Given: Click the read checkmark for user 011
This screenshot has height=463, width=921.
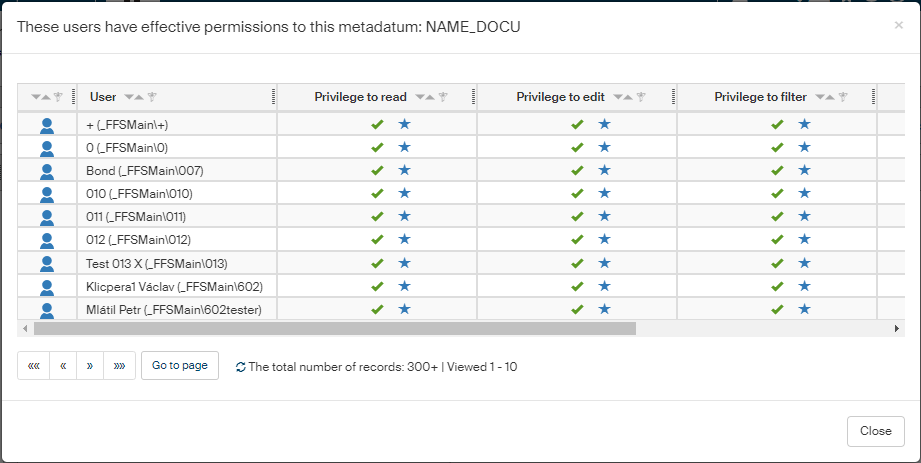Looking at the screenshot, I should [x=377, y=217].
